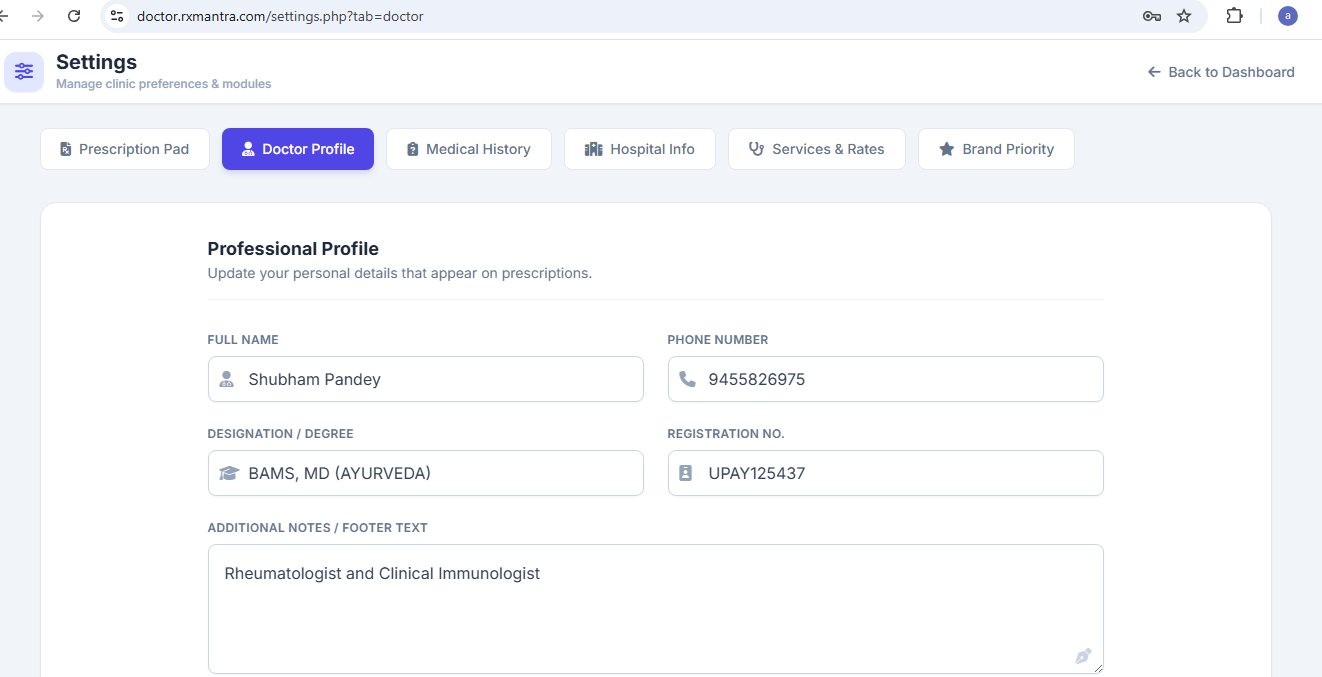Click the pen icon in footer textarea
1322x677 pixels.
click(x=1083, y=656)
